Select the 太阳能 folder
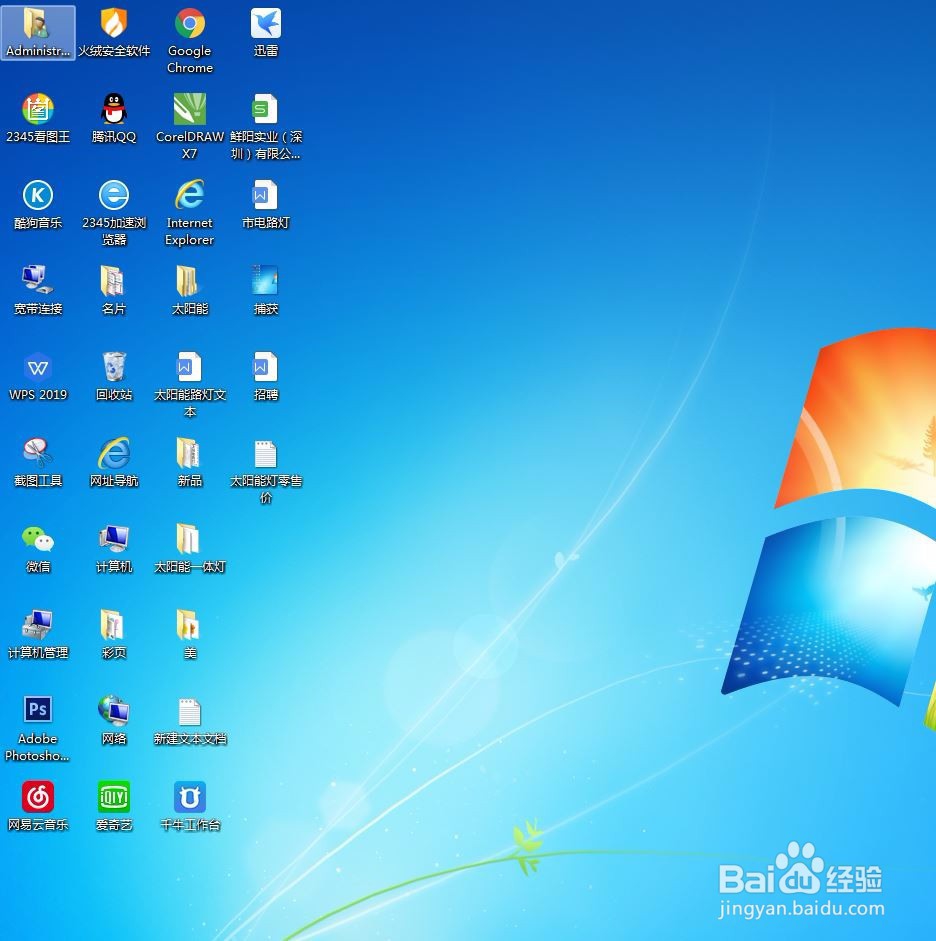This screenshot has height=941, width=936. [x=190, y=290]
